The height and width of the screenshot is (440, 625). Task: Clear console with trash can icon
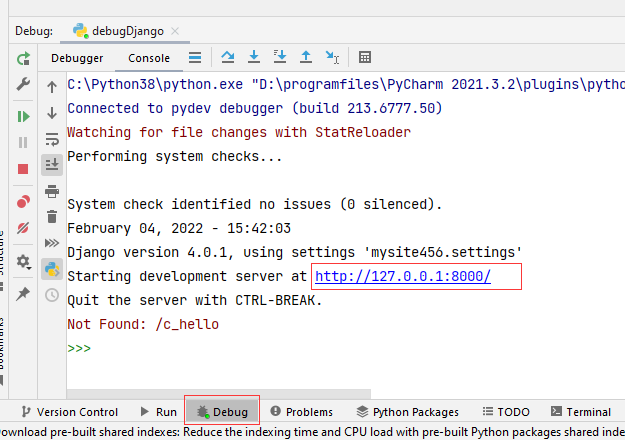(52, 217)
